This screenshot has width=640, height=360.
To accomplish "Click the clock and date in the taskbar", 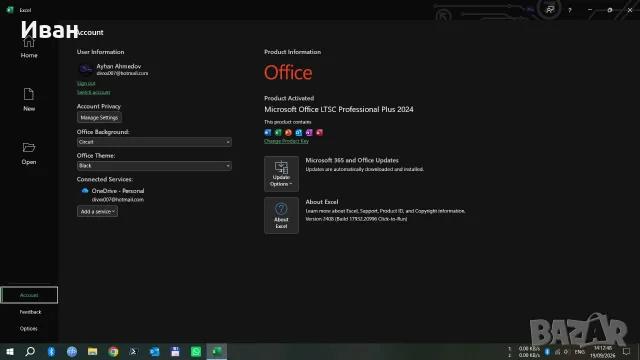I will (602, 352).
